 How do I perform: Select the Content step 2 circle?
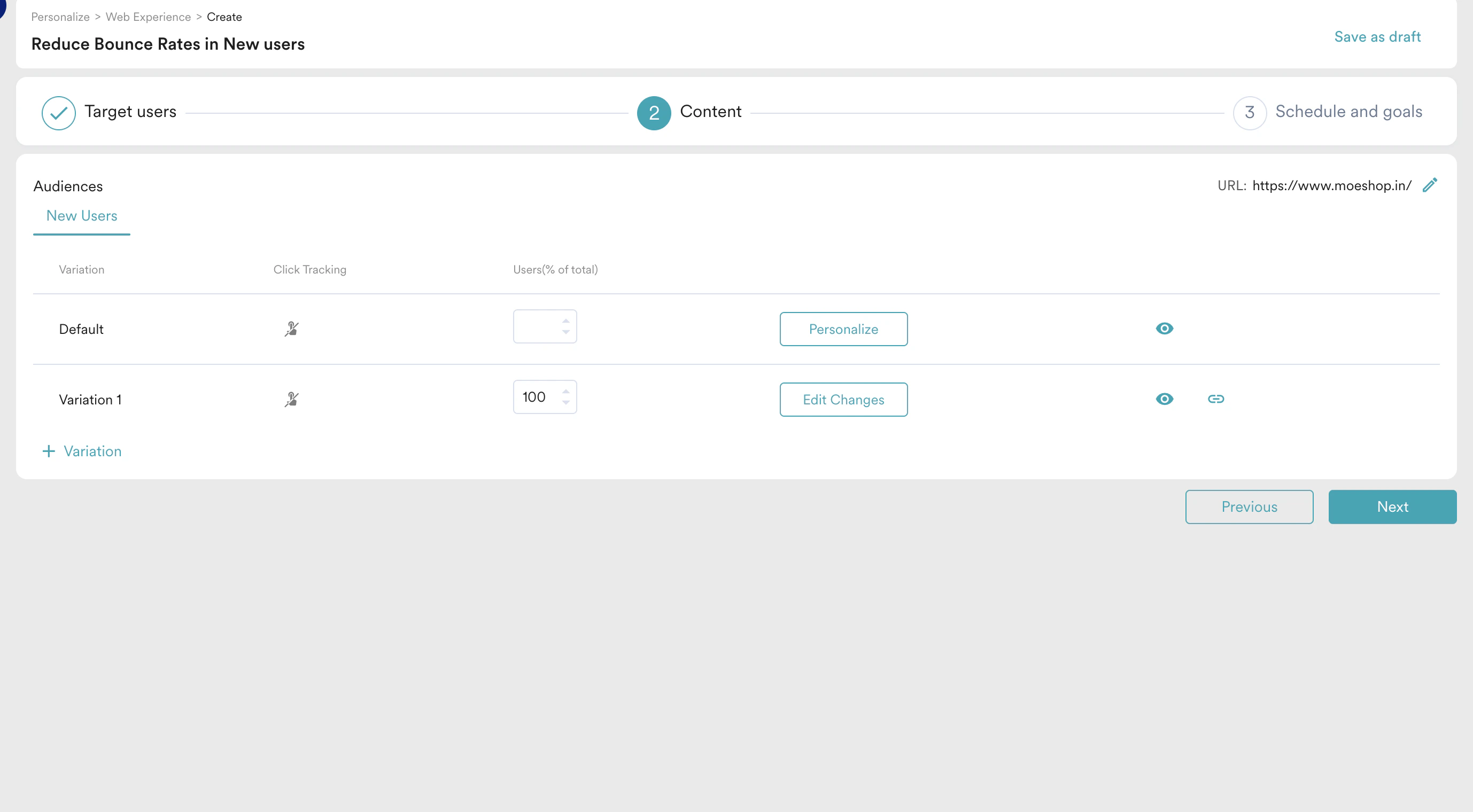click(654, 113)
